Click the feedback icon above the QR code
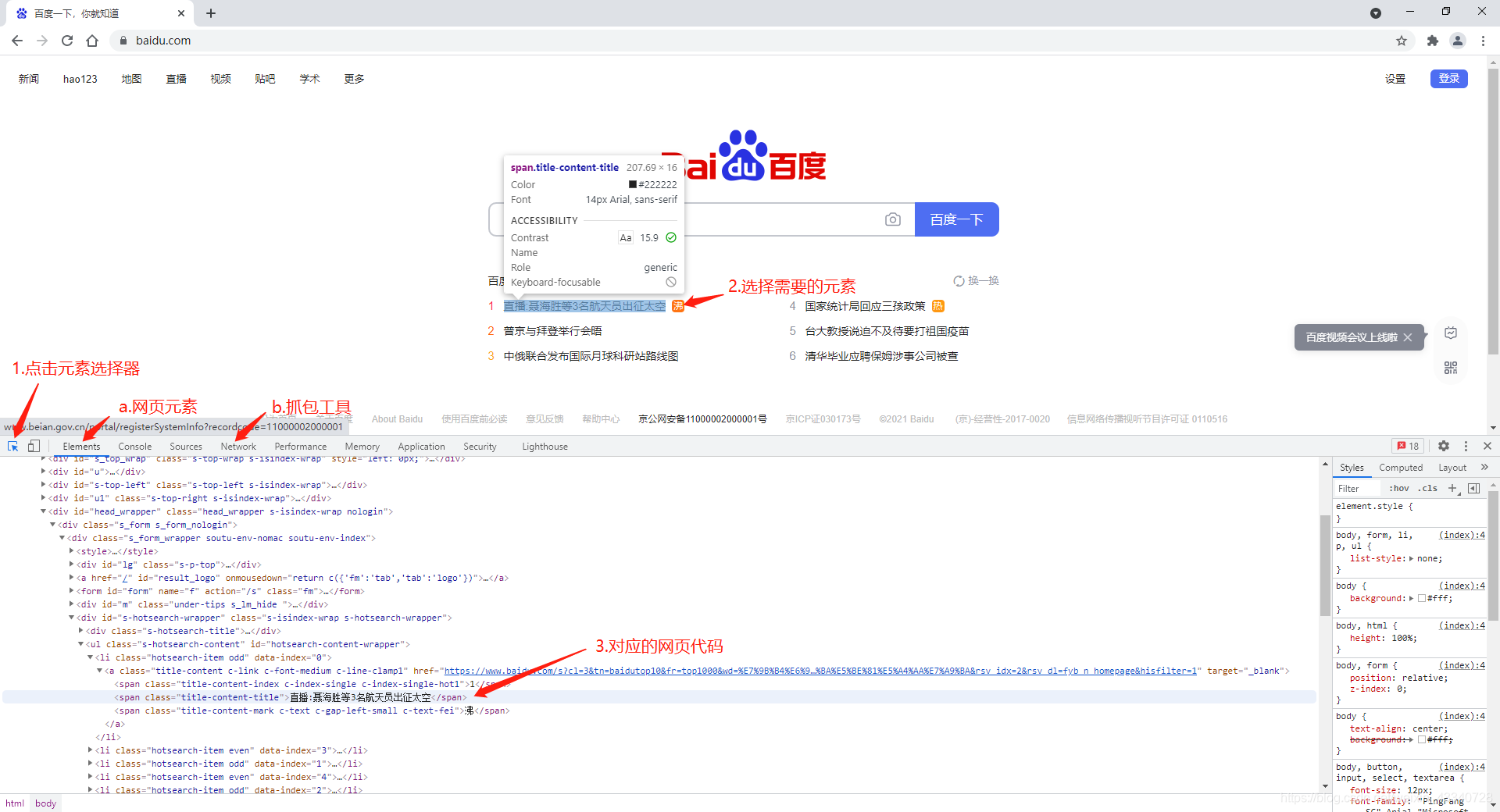 pos(1451,333)
